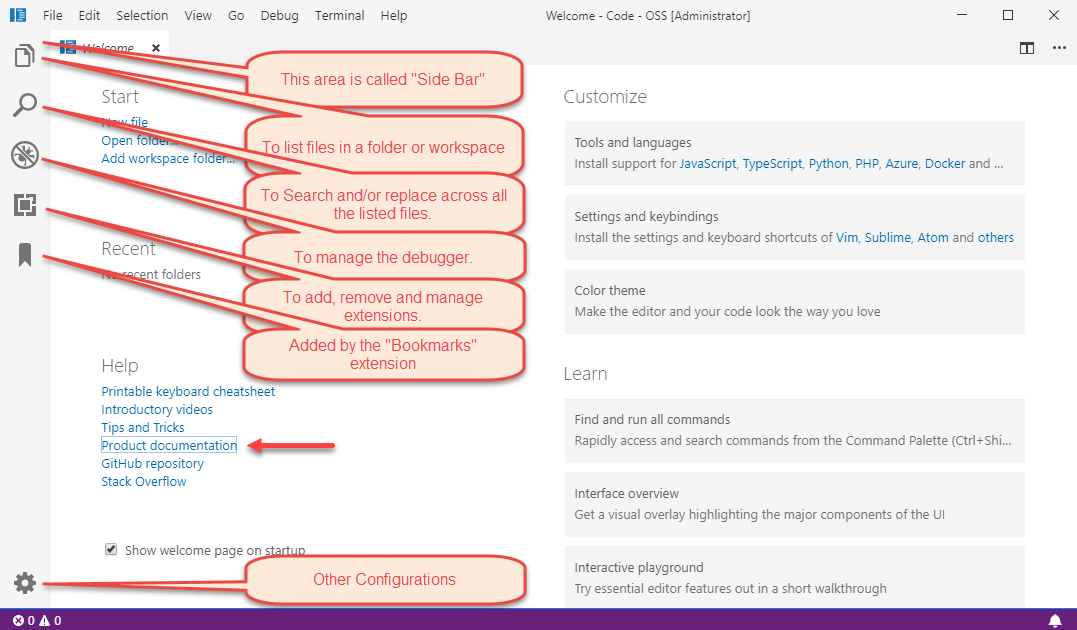Open the Product documentation link
This screenshot has width=1077, height=630.
(x=169, y=446)
